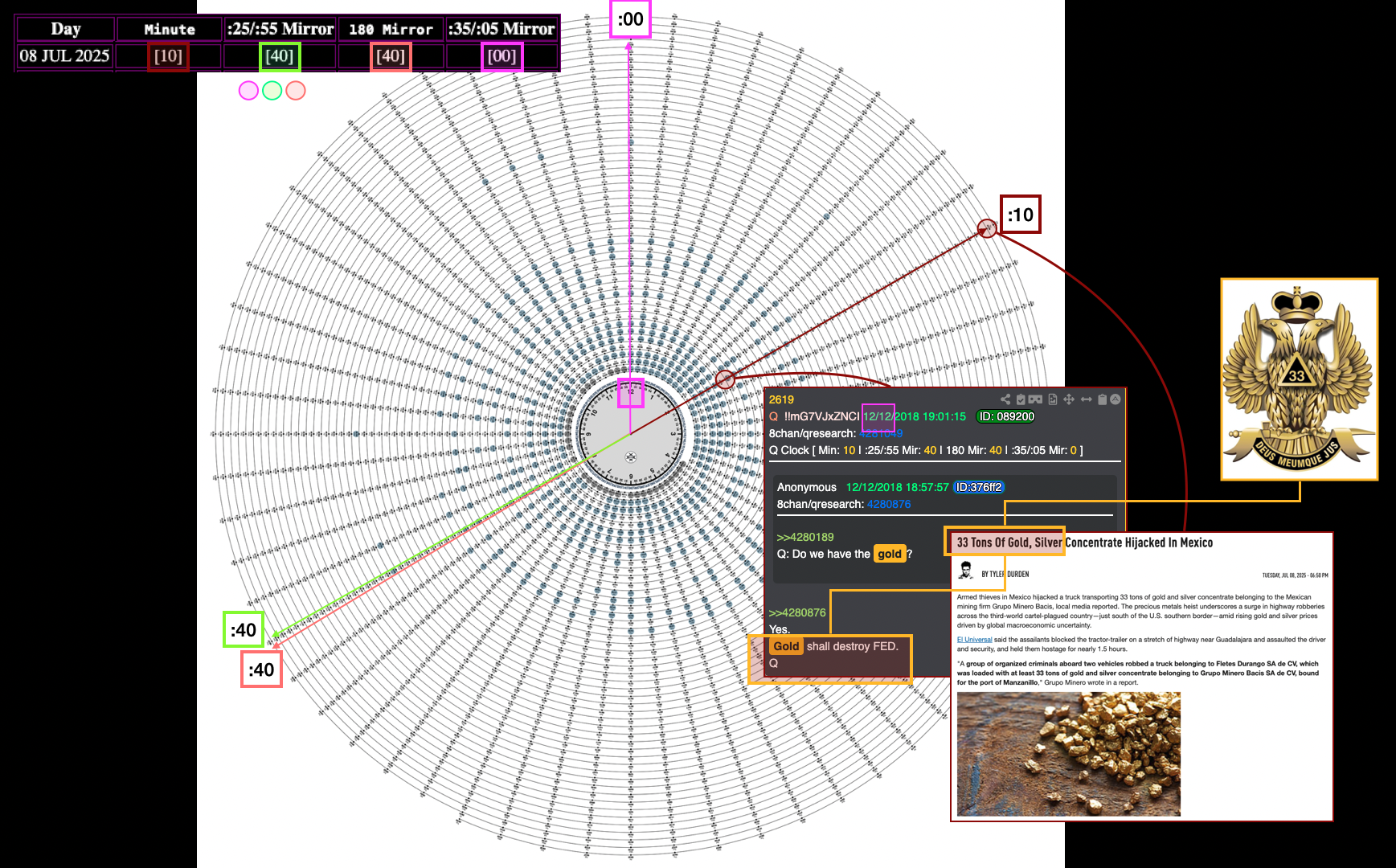This screenshot has height=868, width=1396.
Task: Click the >>4280189 reply reference
Action: click(x=804, y=537)
